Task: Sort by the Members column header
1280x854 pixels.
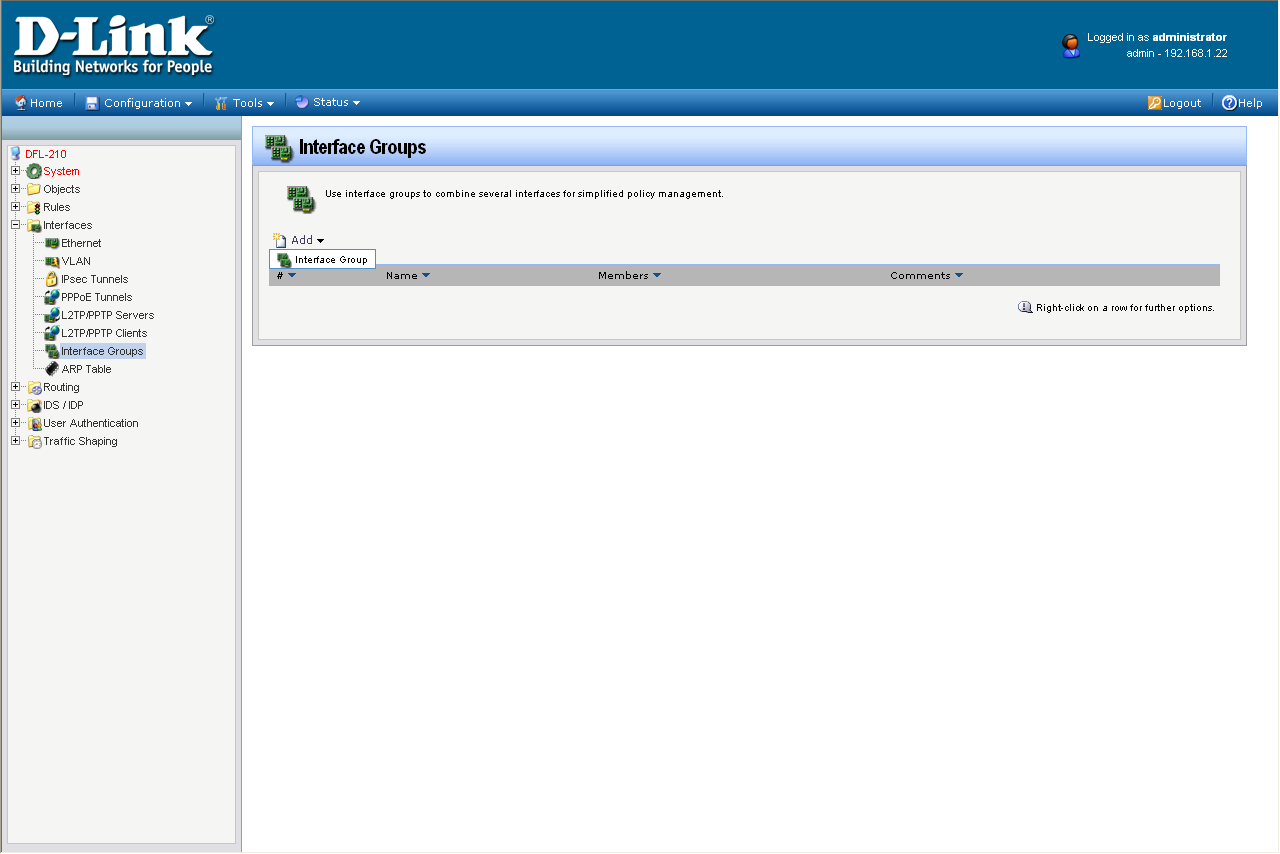Action: tap(629, 275)
